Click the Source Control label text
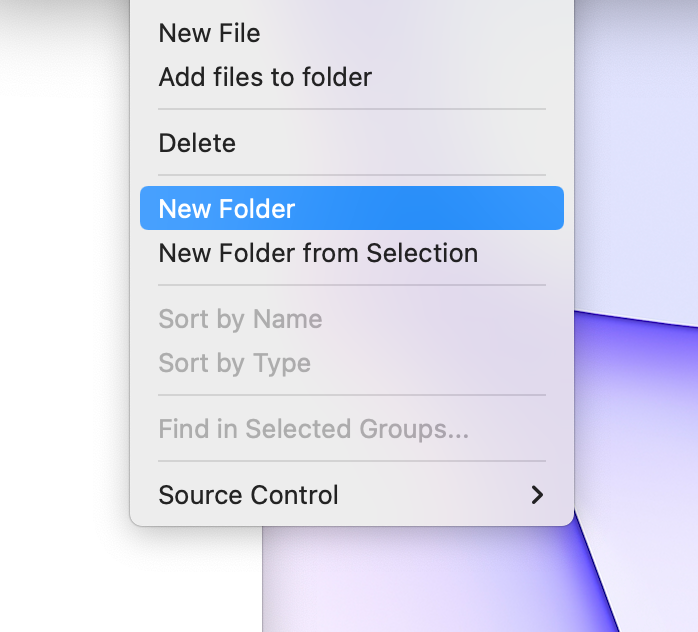 [x=248, y=495]
